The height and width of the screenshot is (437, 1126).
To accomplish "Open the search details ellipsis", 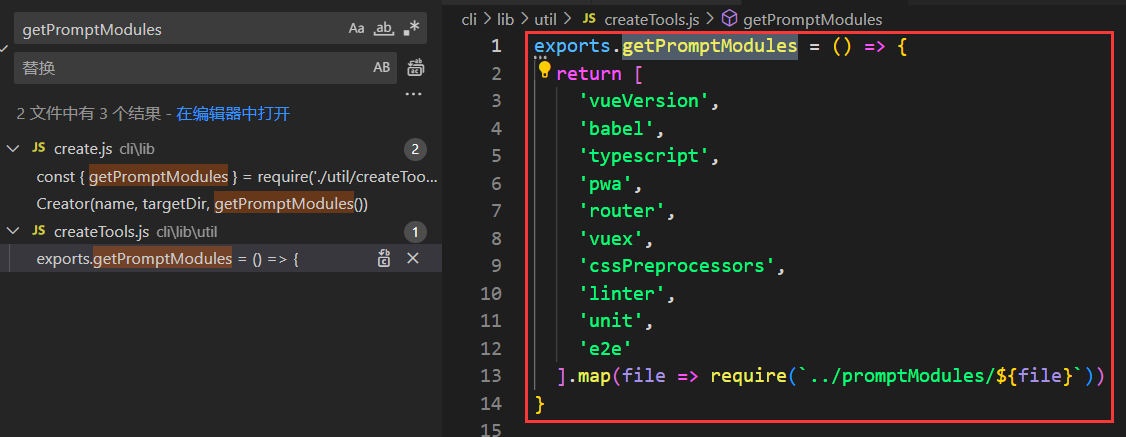I will [x=413, y=94].
